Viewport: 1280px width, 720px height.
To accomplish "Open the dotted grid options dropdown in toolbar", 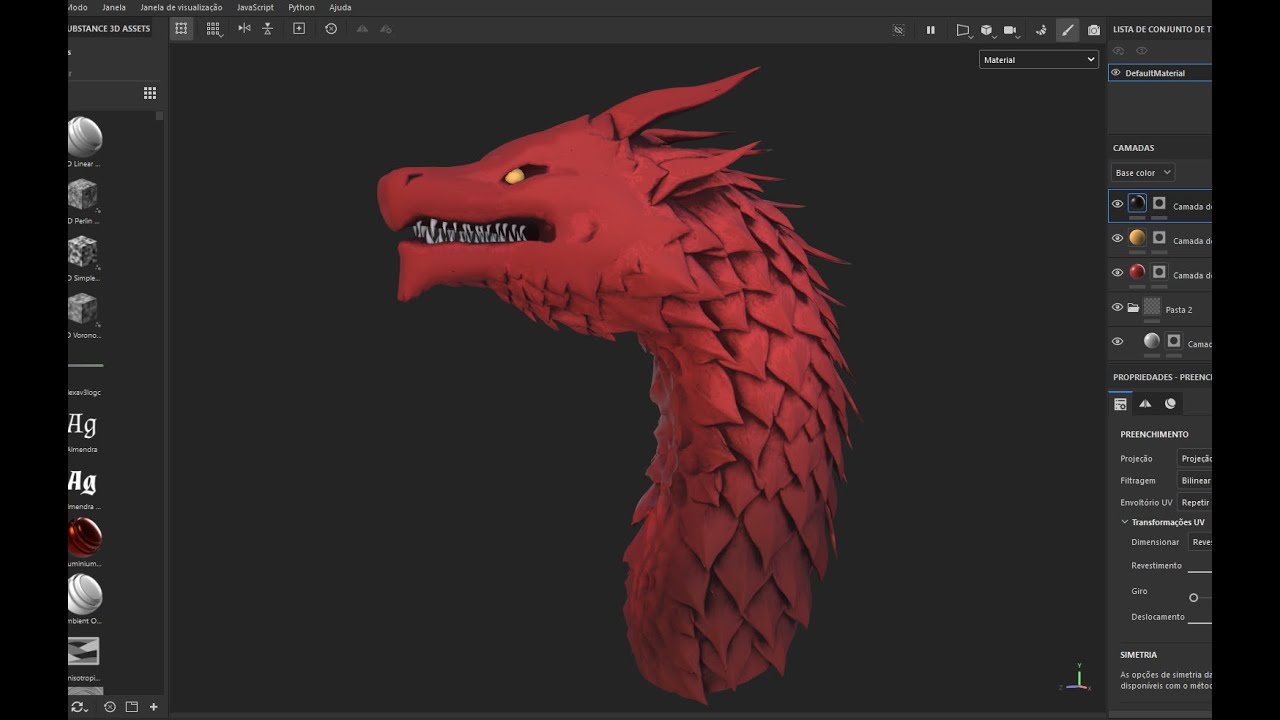I will (214, 29).
